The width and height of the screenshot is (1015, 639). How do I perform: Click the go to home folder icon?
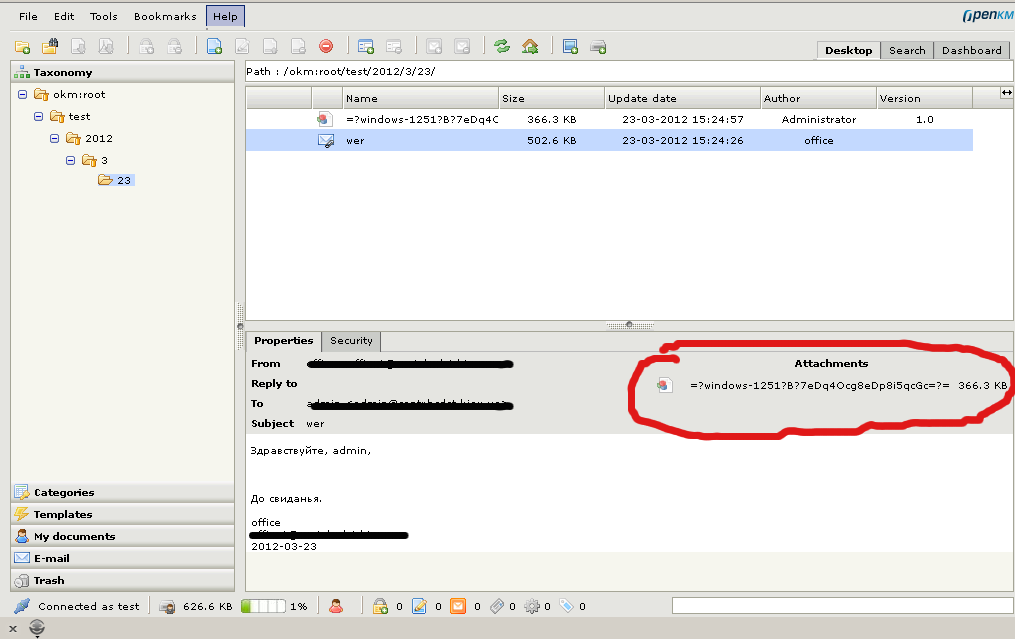[530, 46]
